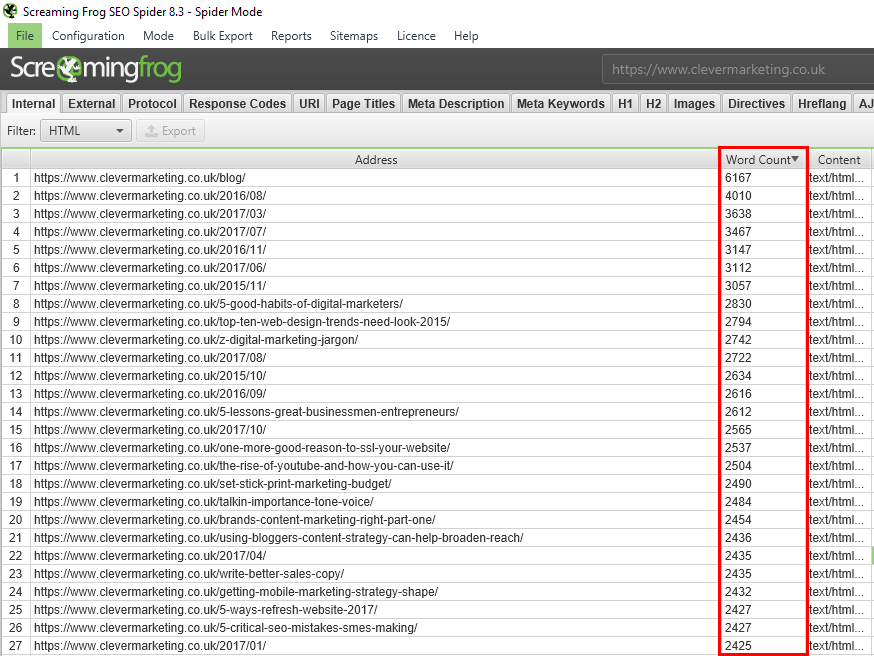
Task: Click the word count value 4010
Action: pos(738,196)
